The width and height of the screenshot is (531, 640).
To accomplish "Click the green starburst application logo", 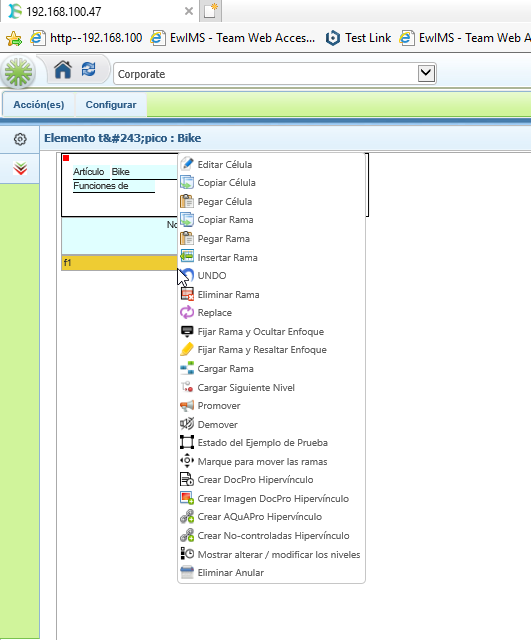I will 18,72.
